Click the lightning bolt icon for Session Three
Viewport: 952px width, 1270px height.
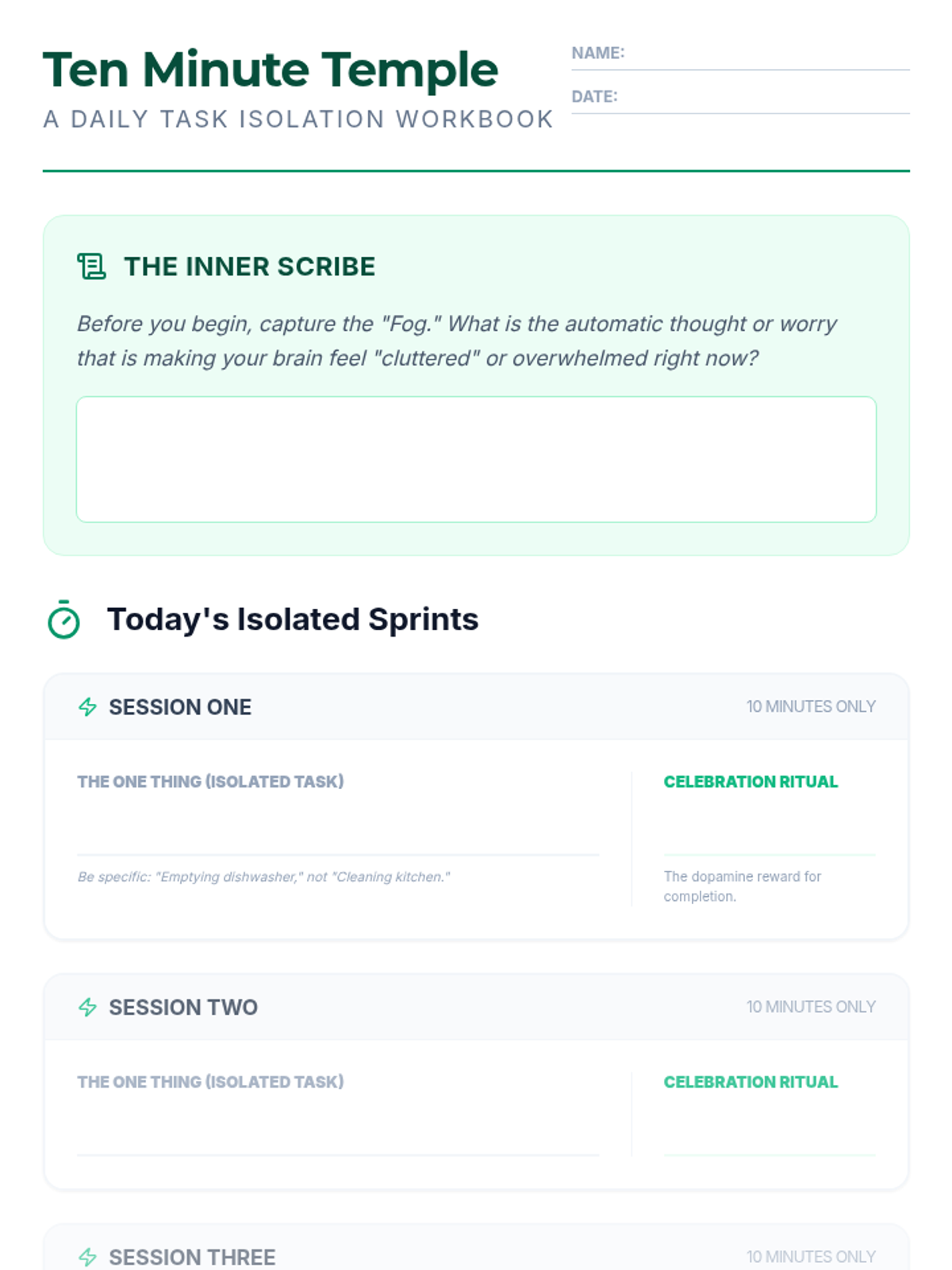[x=87, y=1257]
